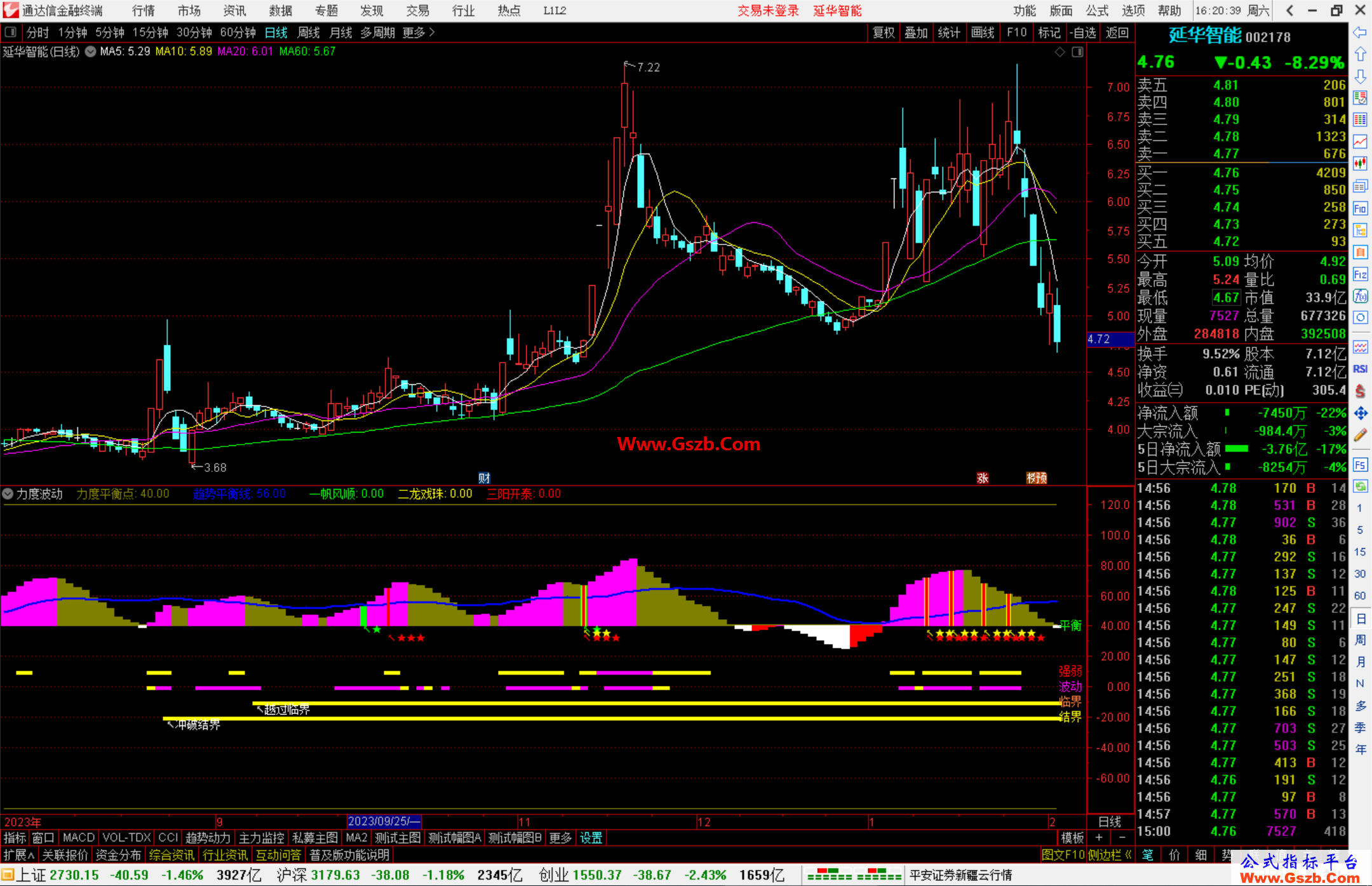Open the F10 company info sidebar icon
Viewport: 1372px width, 886px height.
[x=1360, y=208]
